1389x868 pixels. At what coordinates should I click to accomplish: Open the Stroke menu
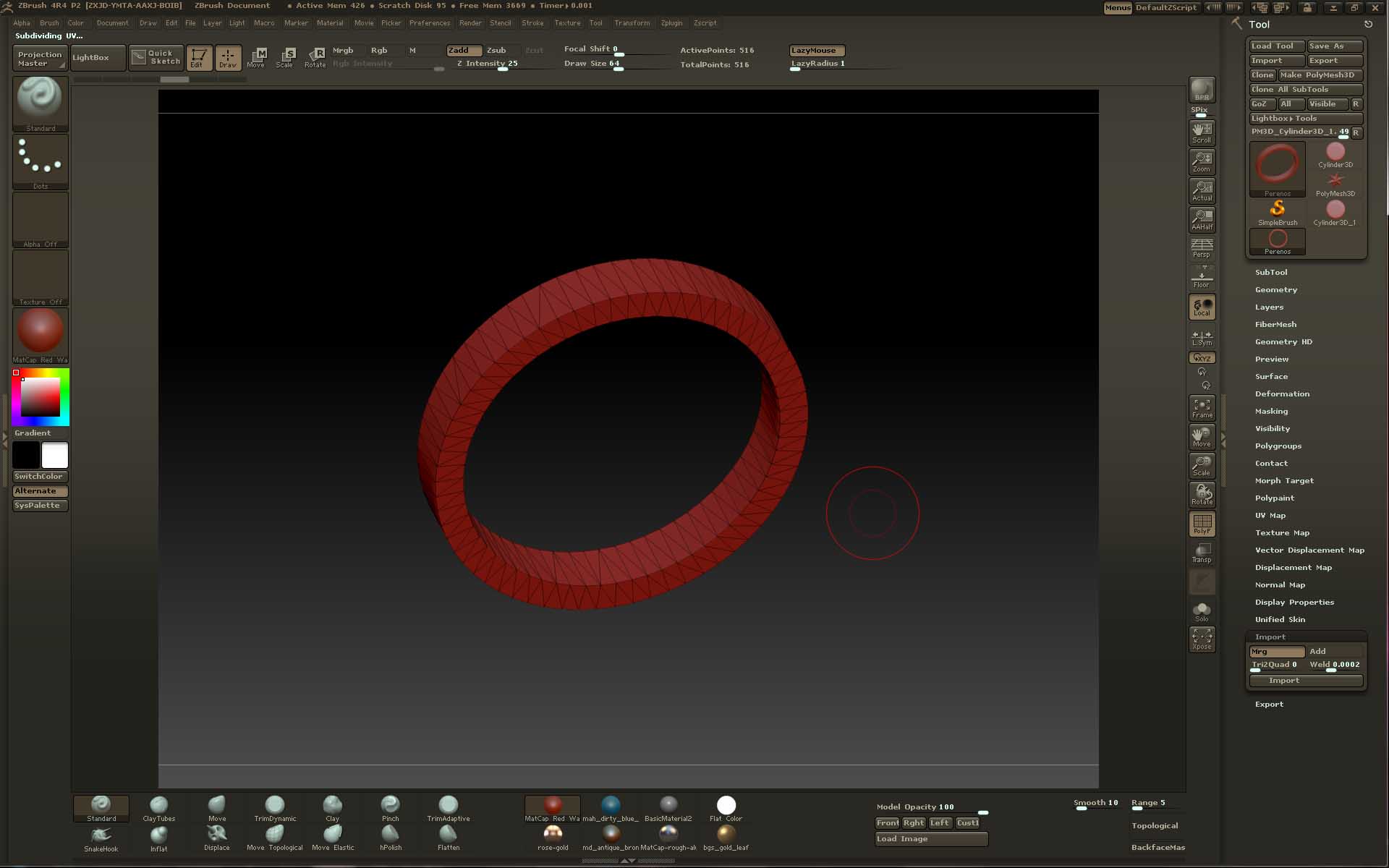click(532, 23)
